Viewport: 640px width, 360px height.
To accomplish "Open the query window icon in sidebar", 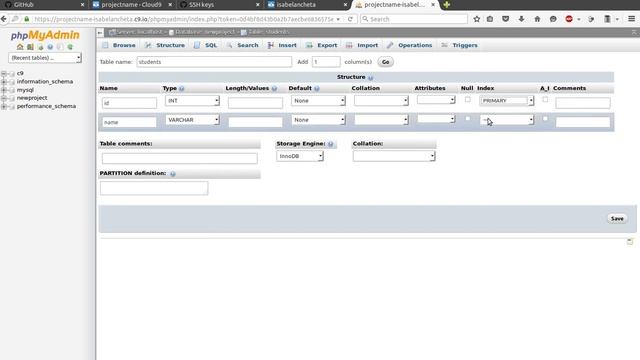I will tap(40, 47).
